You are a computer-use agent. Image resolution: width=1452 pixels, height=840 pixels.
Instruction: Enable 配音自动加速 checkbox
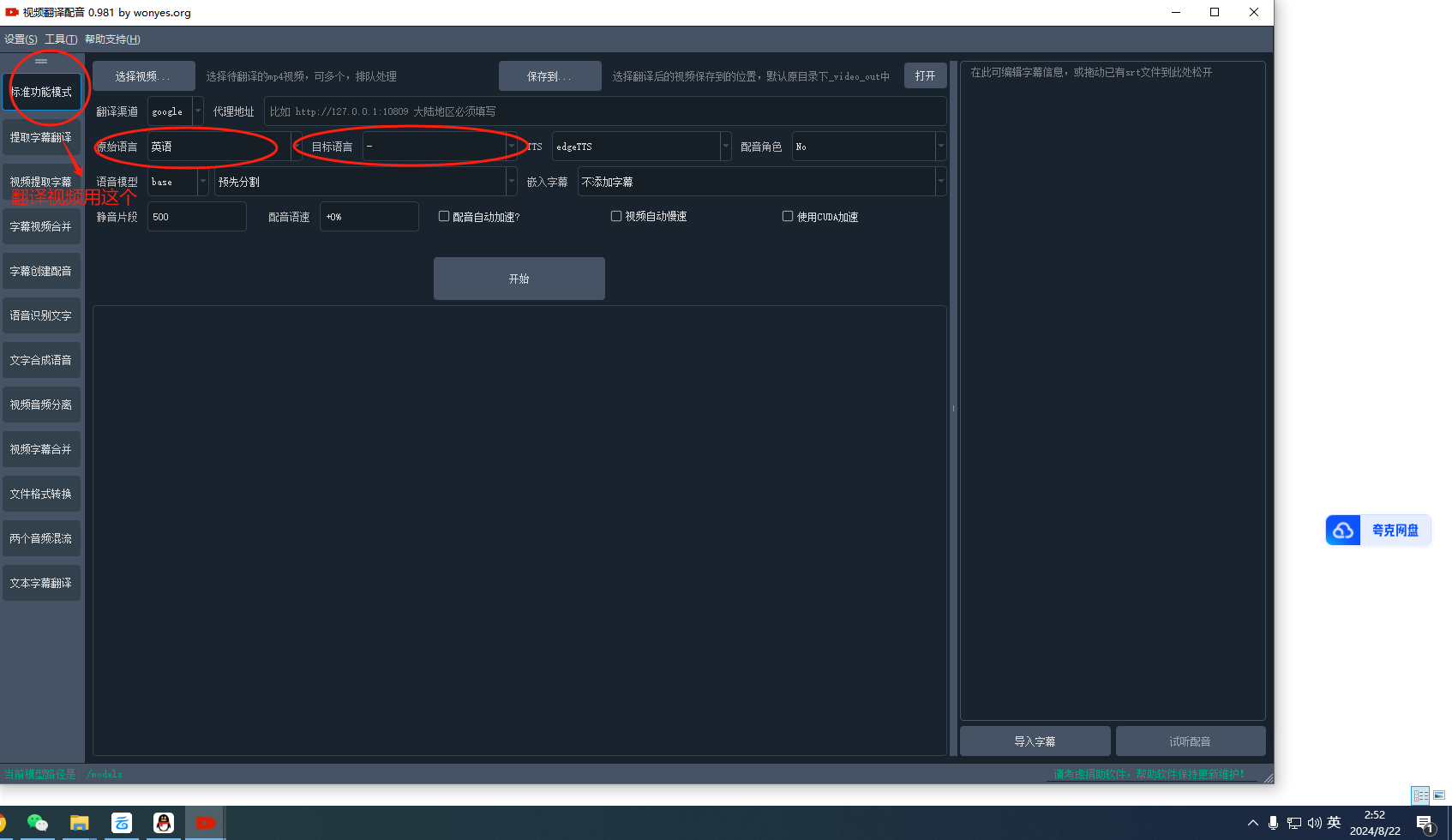click(444, 216)
